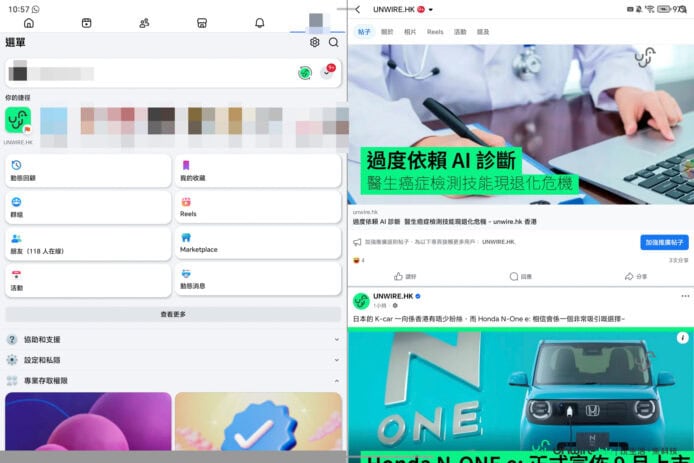Tap the notifications bell icon
The width and height of the screenshot is (694, 463).
260,23
